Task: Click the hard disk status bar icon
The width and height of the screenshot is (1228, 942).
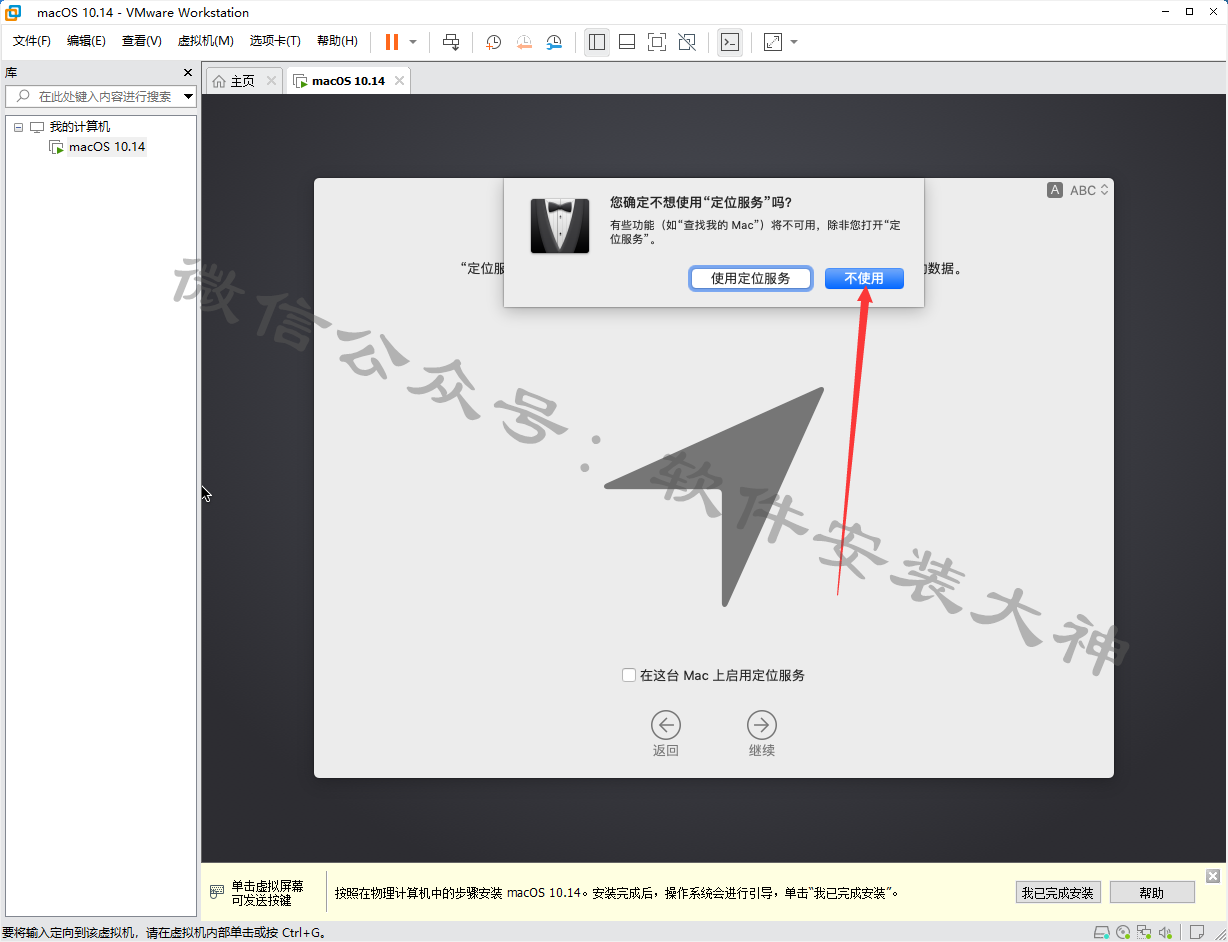Action: click(x=1103, y=933)
